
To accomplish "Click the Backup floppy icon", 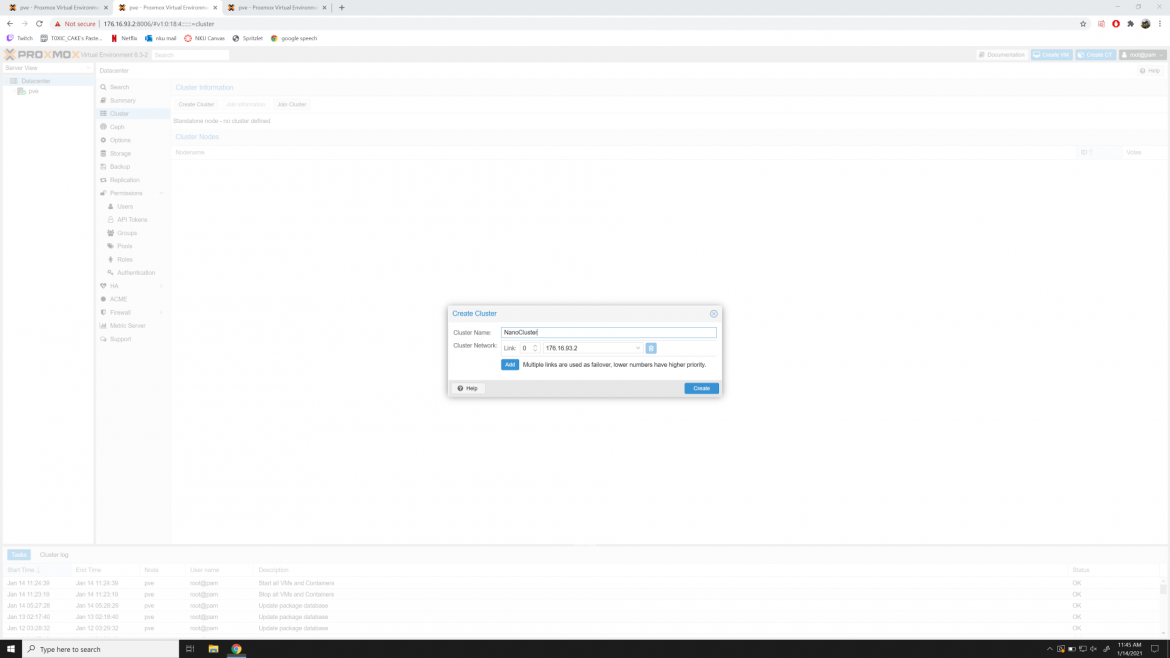I will coord(104,166).
